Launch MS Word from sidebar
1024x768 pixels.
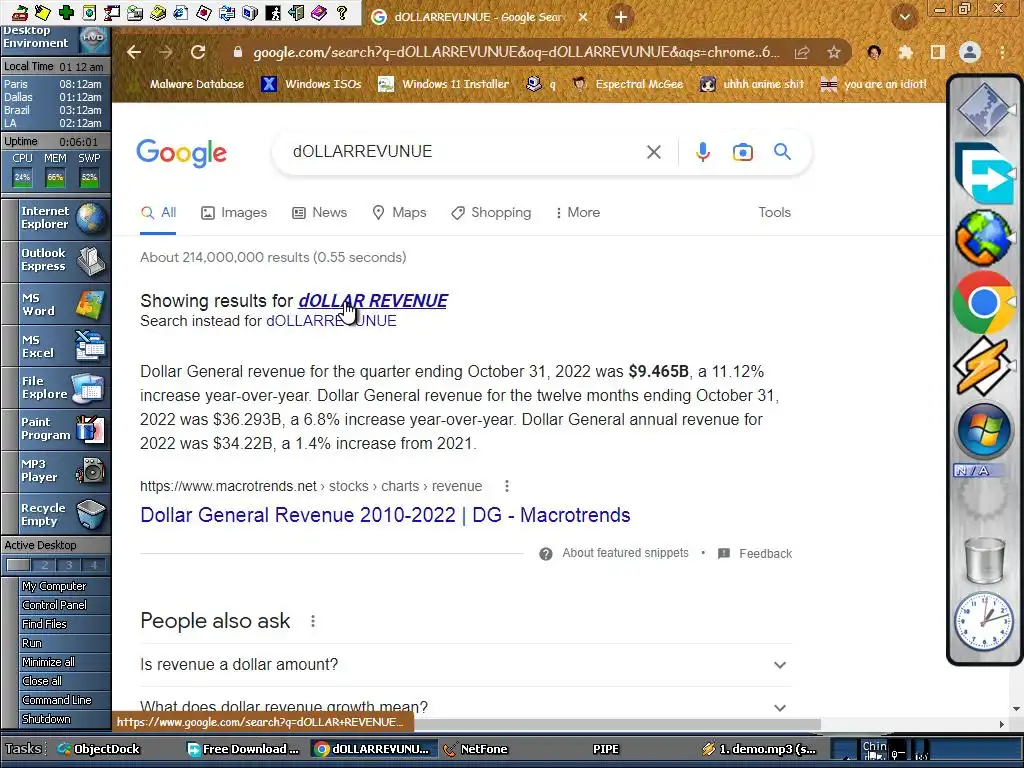click(56, 304)
